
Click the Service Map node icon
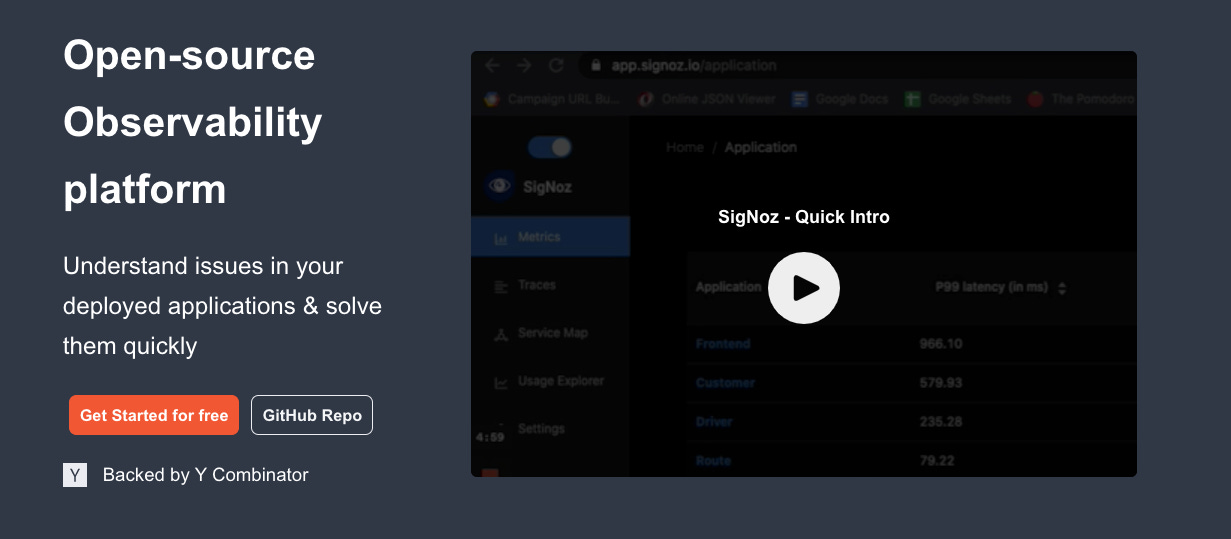501,334
